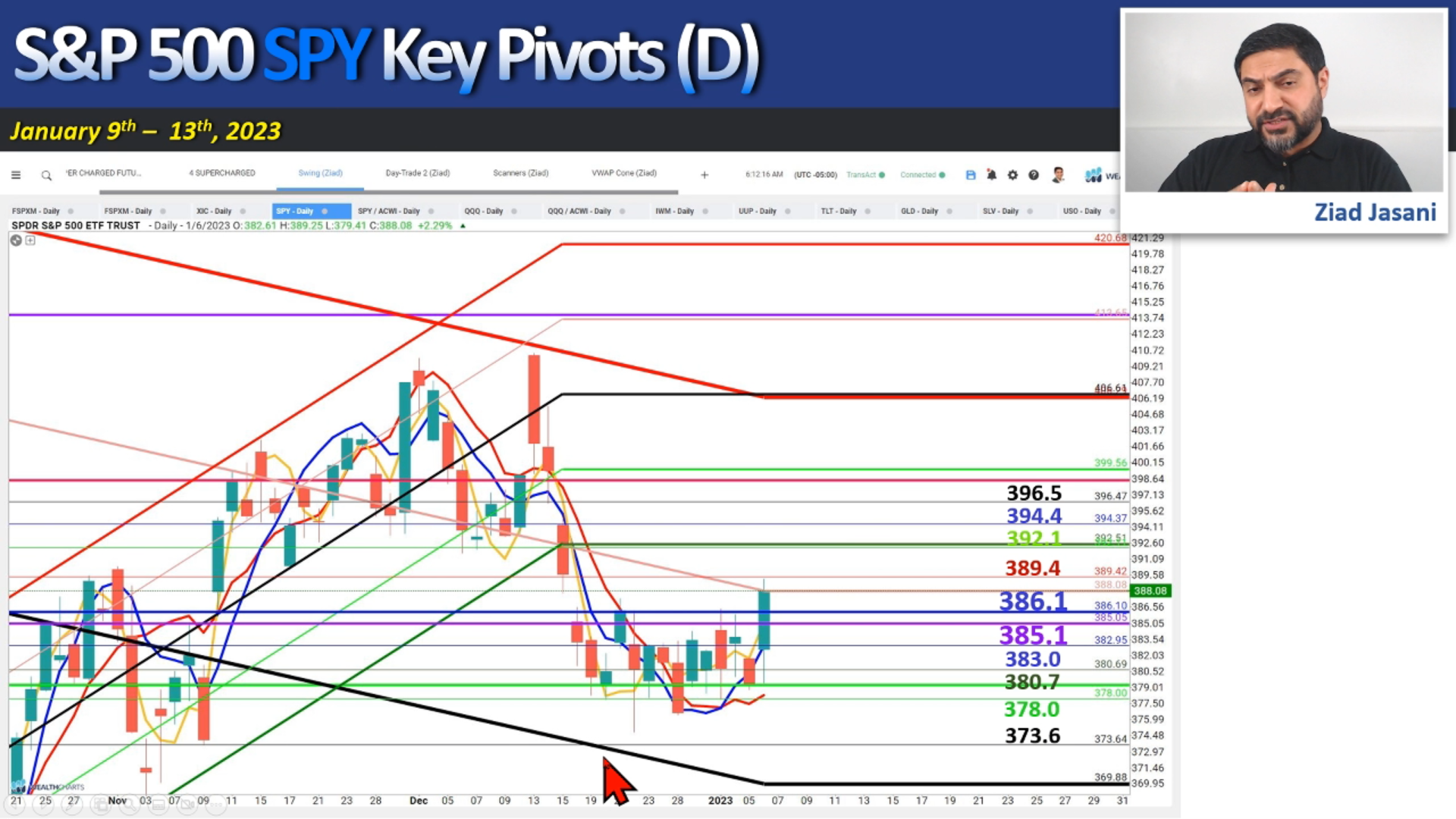This screenshot has width=1456, height=819.
Task: Click the 389.4 red pivot label
Action: [x=1033, y=568]
